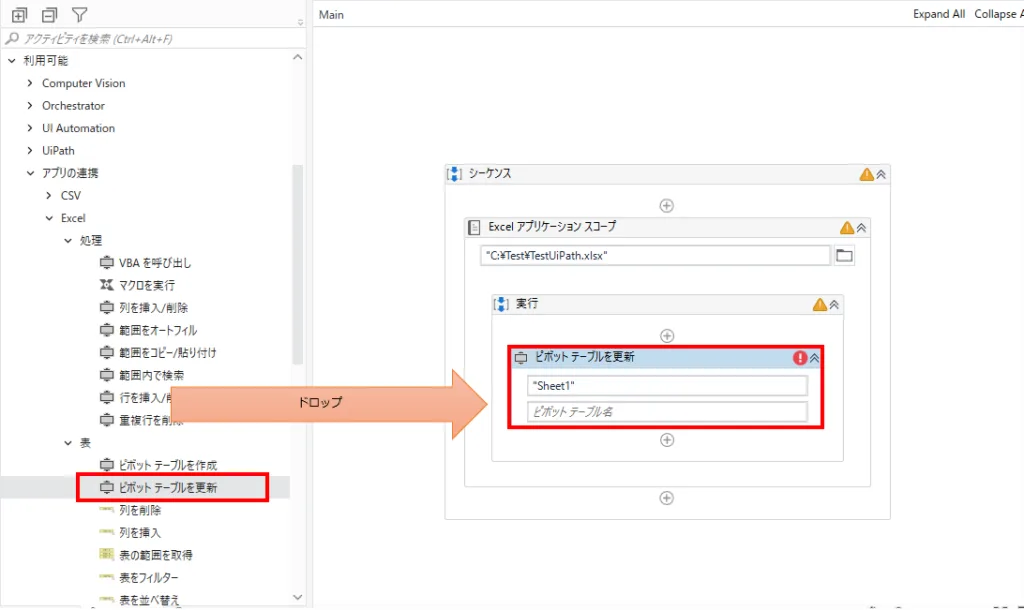Click the plus icon below ピボット テーブルを更新 activity

[667, 440]
